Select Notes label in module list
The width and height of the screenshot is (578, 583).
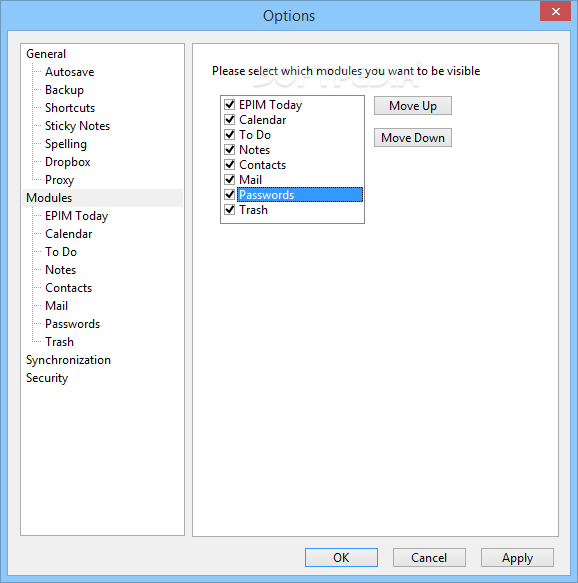(x=254, y=150)
